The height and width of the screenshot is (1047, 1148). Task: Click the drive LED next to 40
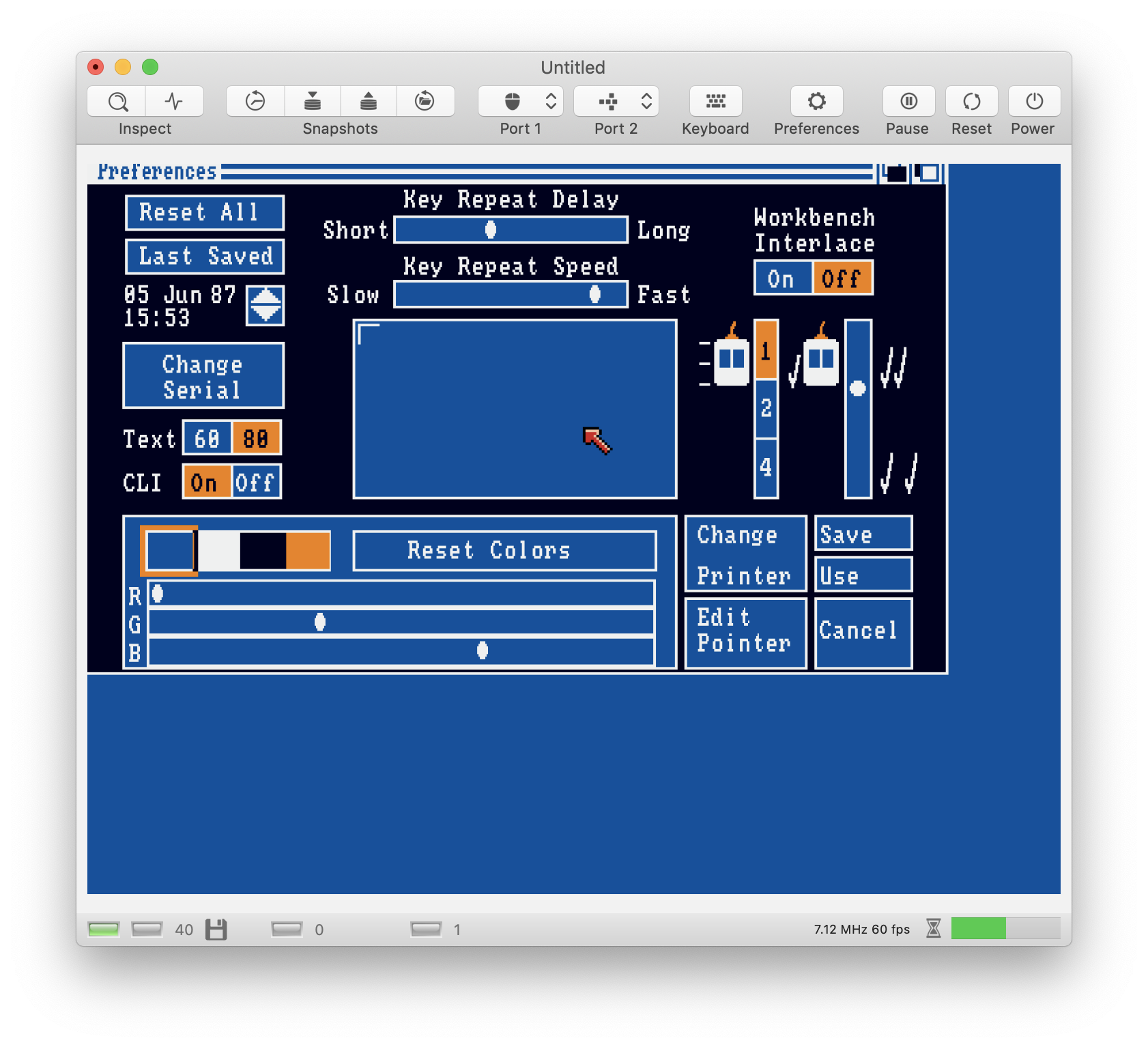click(x=147, y=929)
